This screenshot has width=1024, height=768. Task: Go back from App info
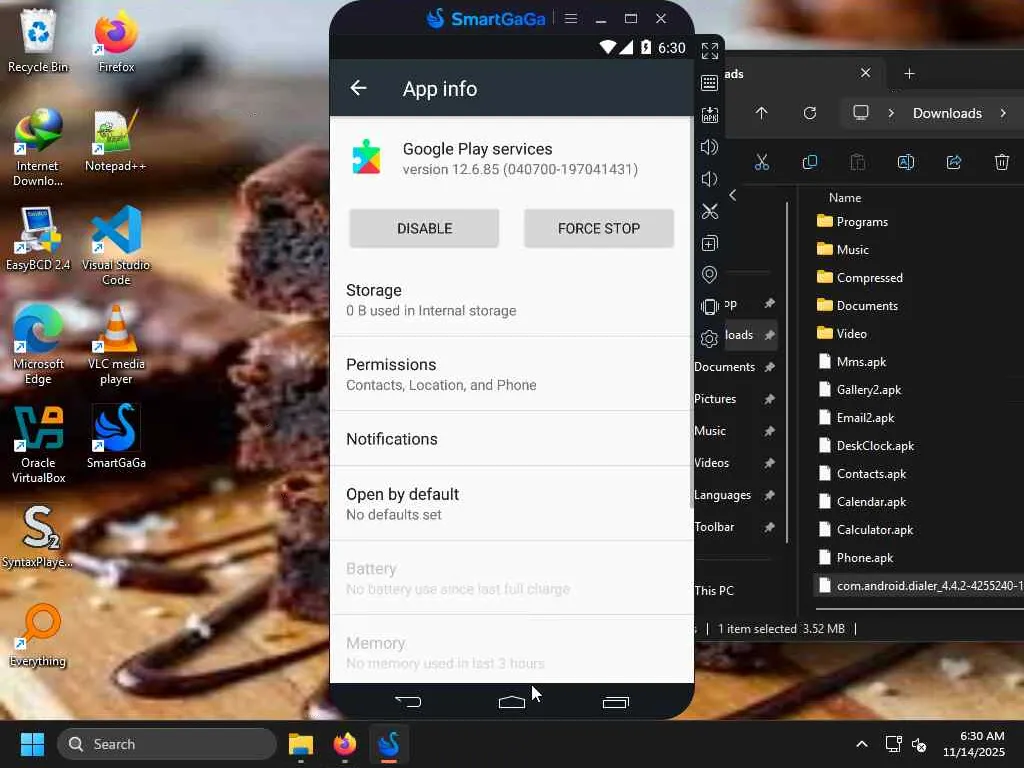point(358,88)
